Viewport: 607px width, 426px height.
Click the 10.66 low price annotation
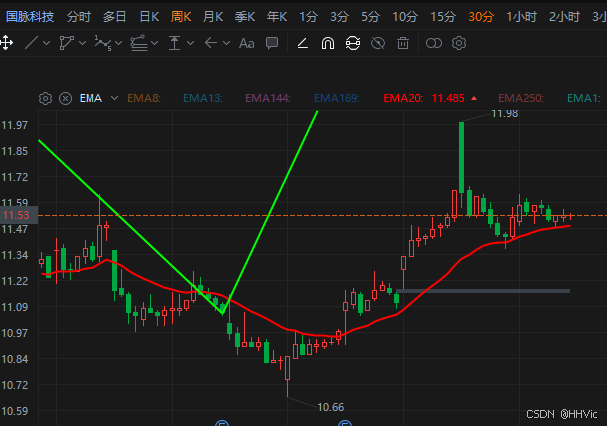point(331,407)
